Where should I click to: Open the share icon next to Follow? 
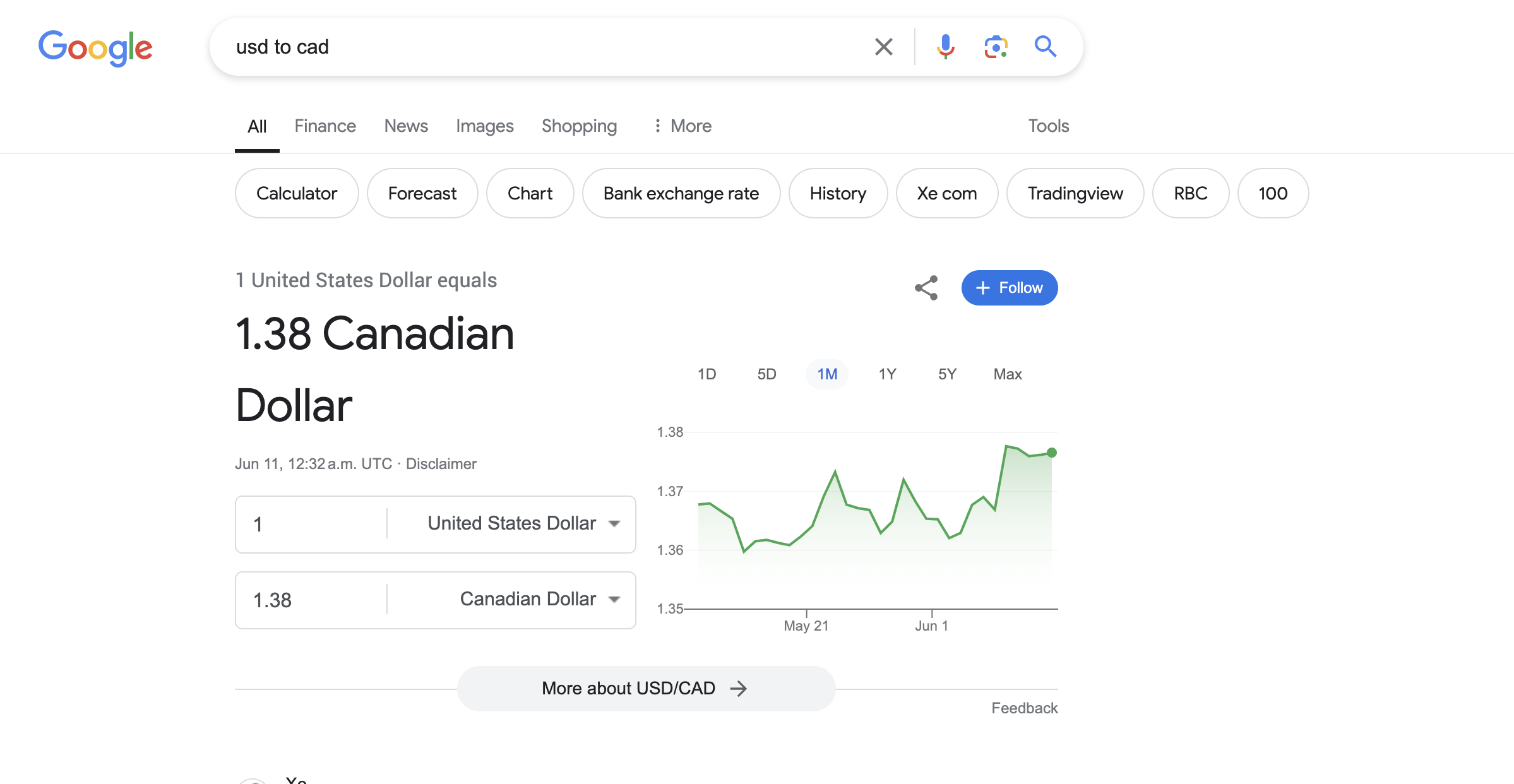coord(926,287)
